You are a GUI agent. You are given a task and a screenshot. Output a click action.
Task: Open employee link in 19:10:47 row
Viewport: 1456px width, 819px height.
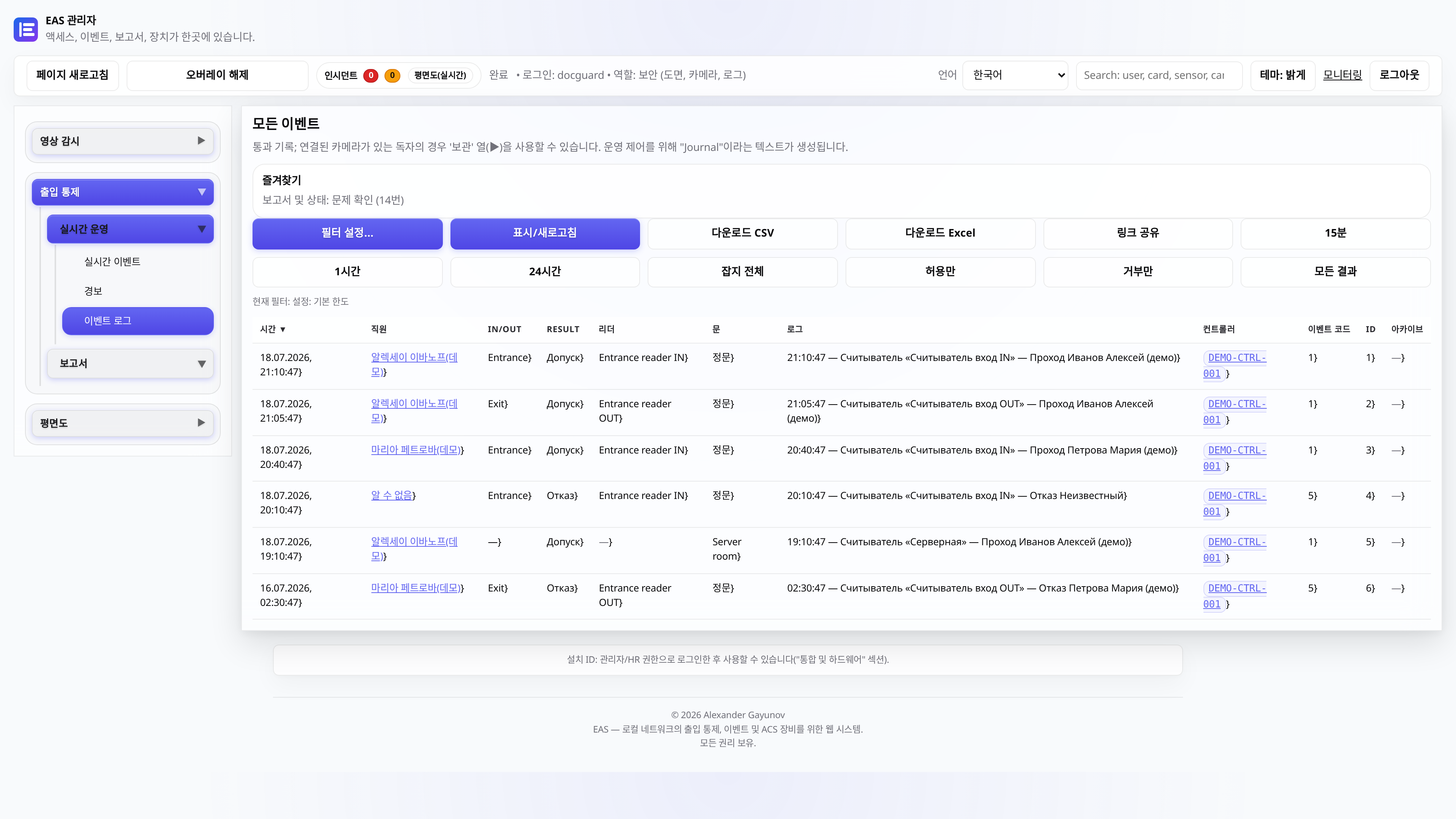pyautogui.click(x=414, y=549)
